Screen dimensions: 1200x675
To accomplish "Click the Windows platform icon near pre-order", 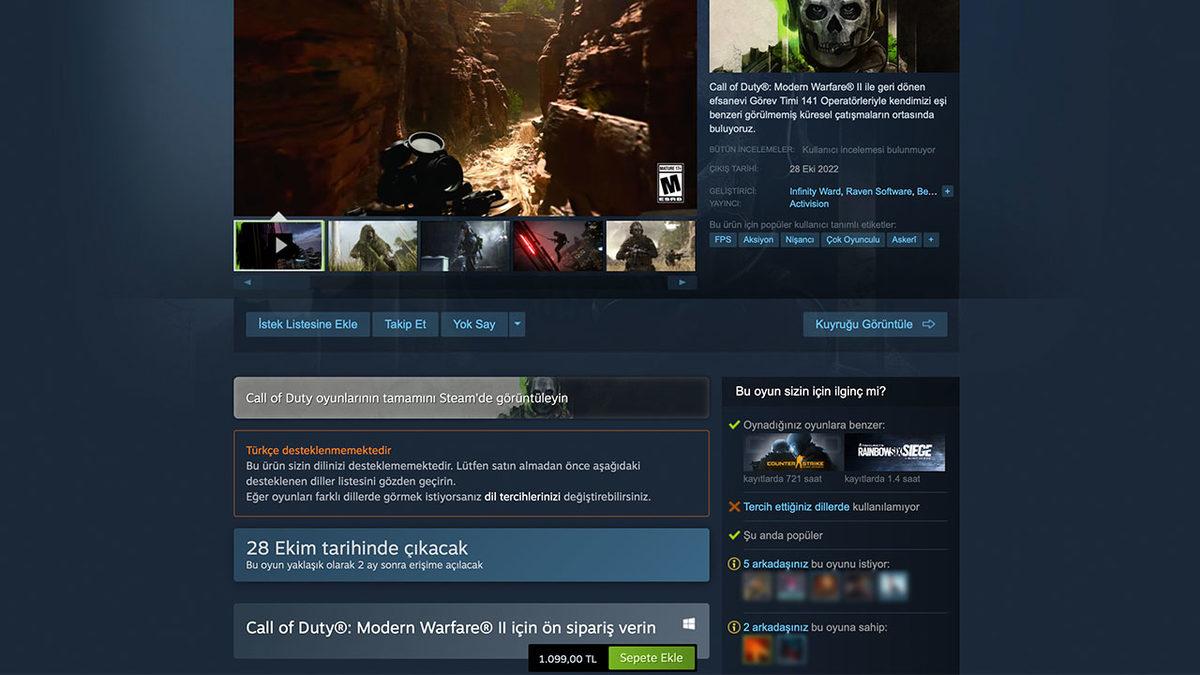I will [x=687, y=623].
